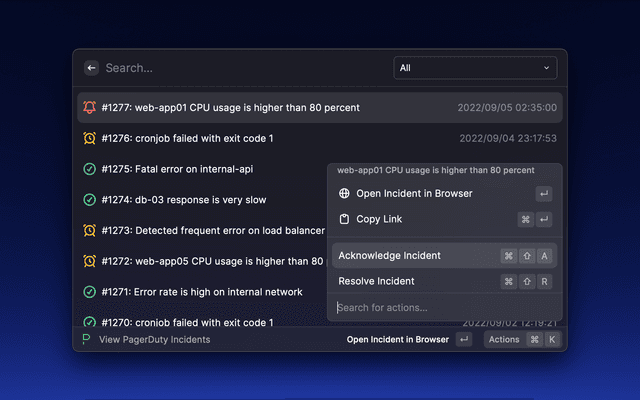Click clipboard icon next to Copy Link

tap(344, 219)
